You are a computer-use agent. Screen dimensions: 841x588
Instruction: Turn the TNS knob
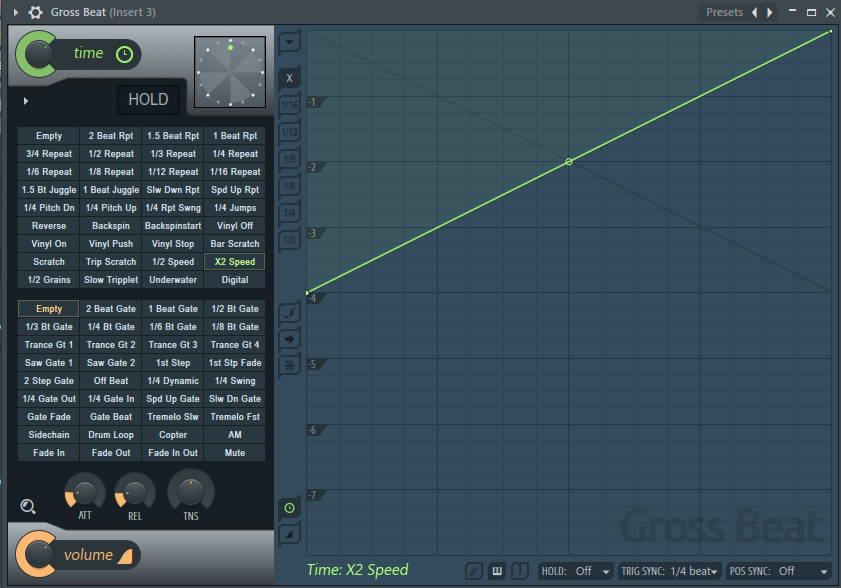tap(191, 490)
